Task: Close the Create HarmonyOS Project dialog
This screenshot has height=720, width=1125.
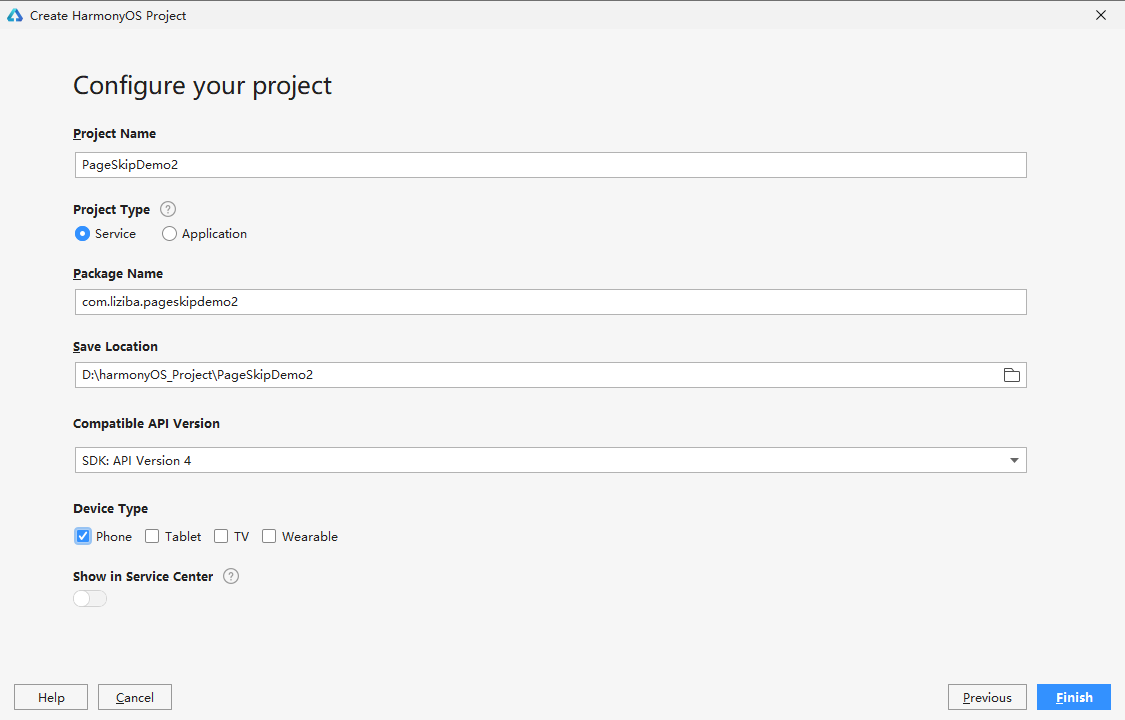Action: coord(1101,15)
